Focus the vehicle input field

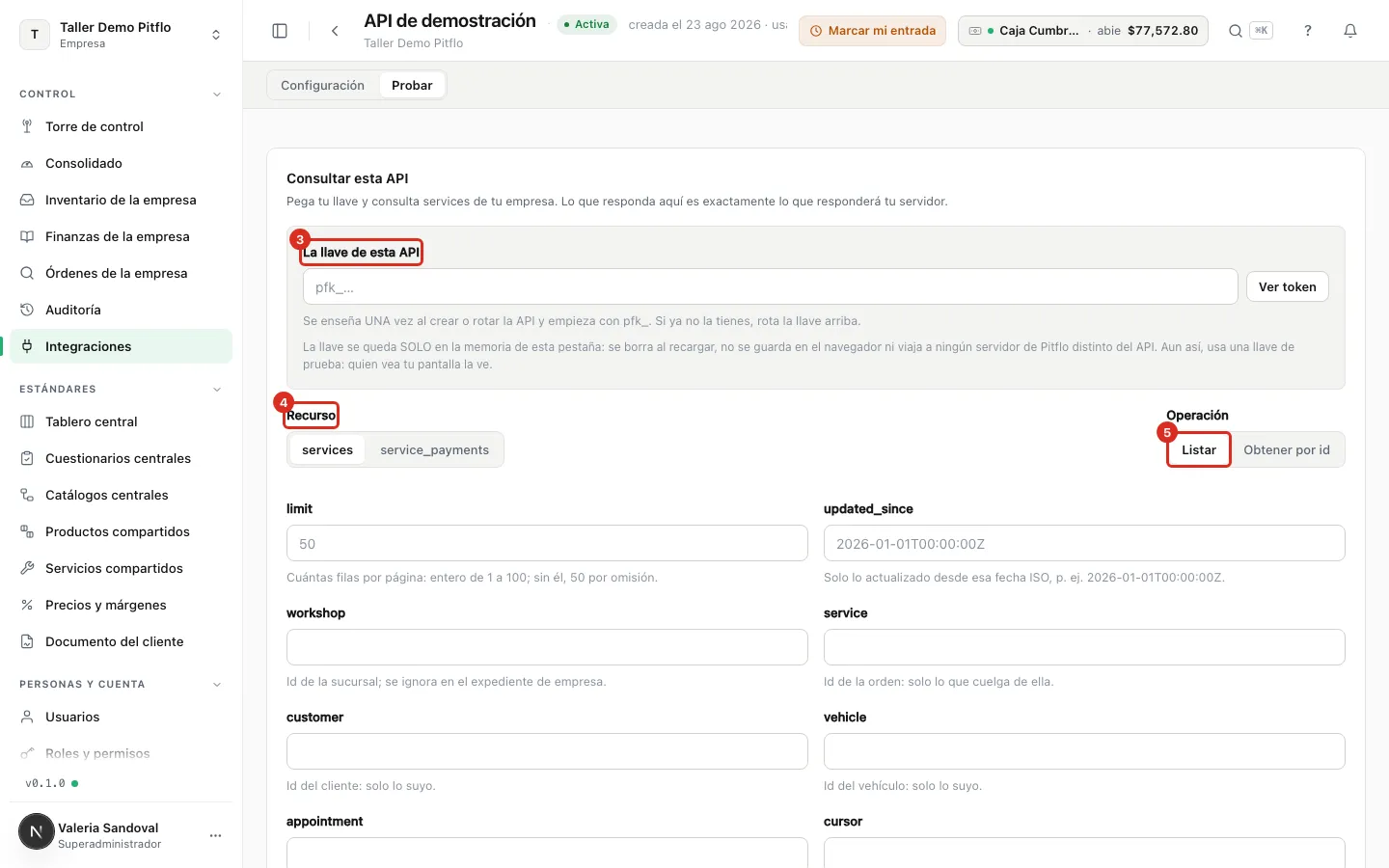pyautogui.click(x=1084, y=751)
